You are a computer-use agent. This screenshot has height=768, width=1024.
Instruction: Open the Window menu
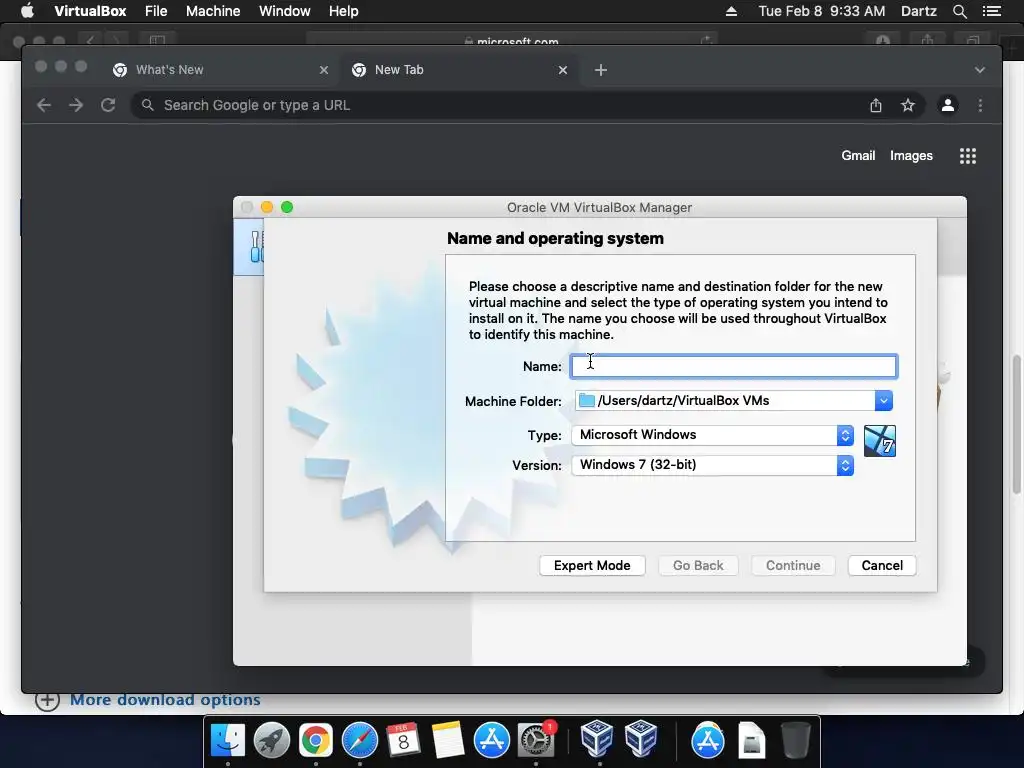[x=285, y=11]
